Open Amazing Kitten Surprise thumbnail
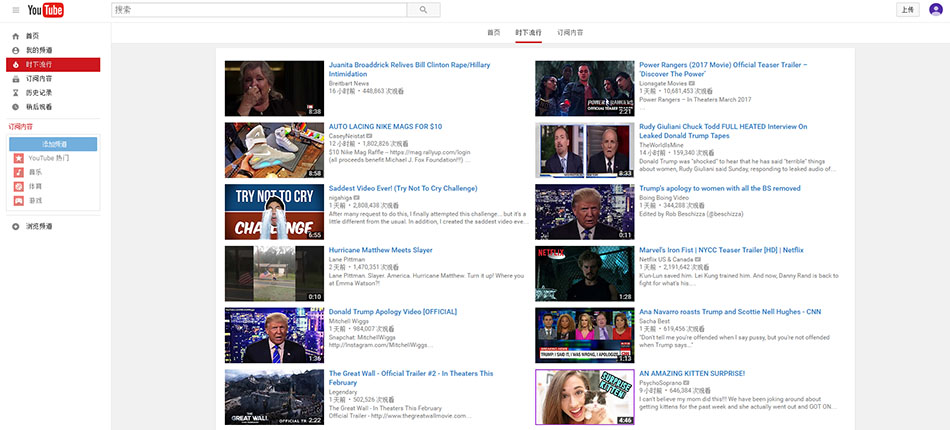Screen dimensions: 950x430 click(x=585, y=397)
